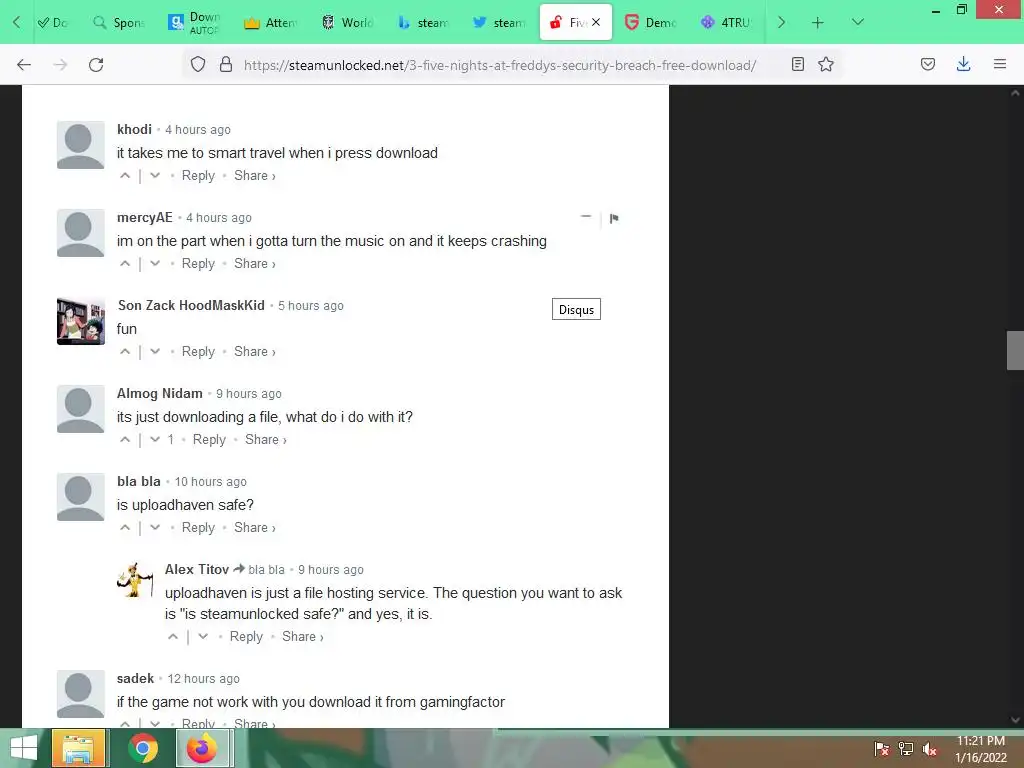
Task: Upvote mercyAE's comment
Action: click(125, 264)
